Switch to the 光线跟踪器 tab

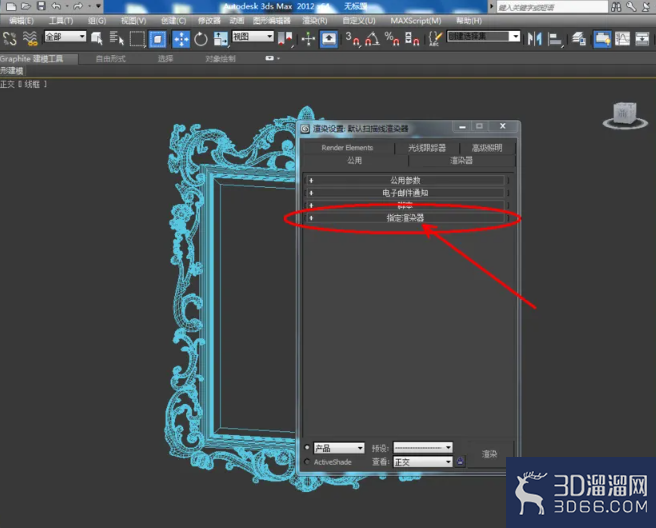pos(427,148)
